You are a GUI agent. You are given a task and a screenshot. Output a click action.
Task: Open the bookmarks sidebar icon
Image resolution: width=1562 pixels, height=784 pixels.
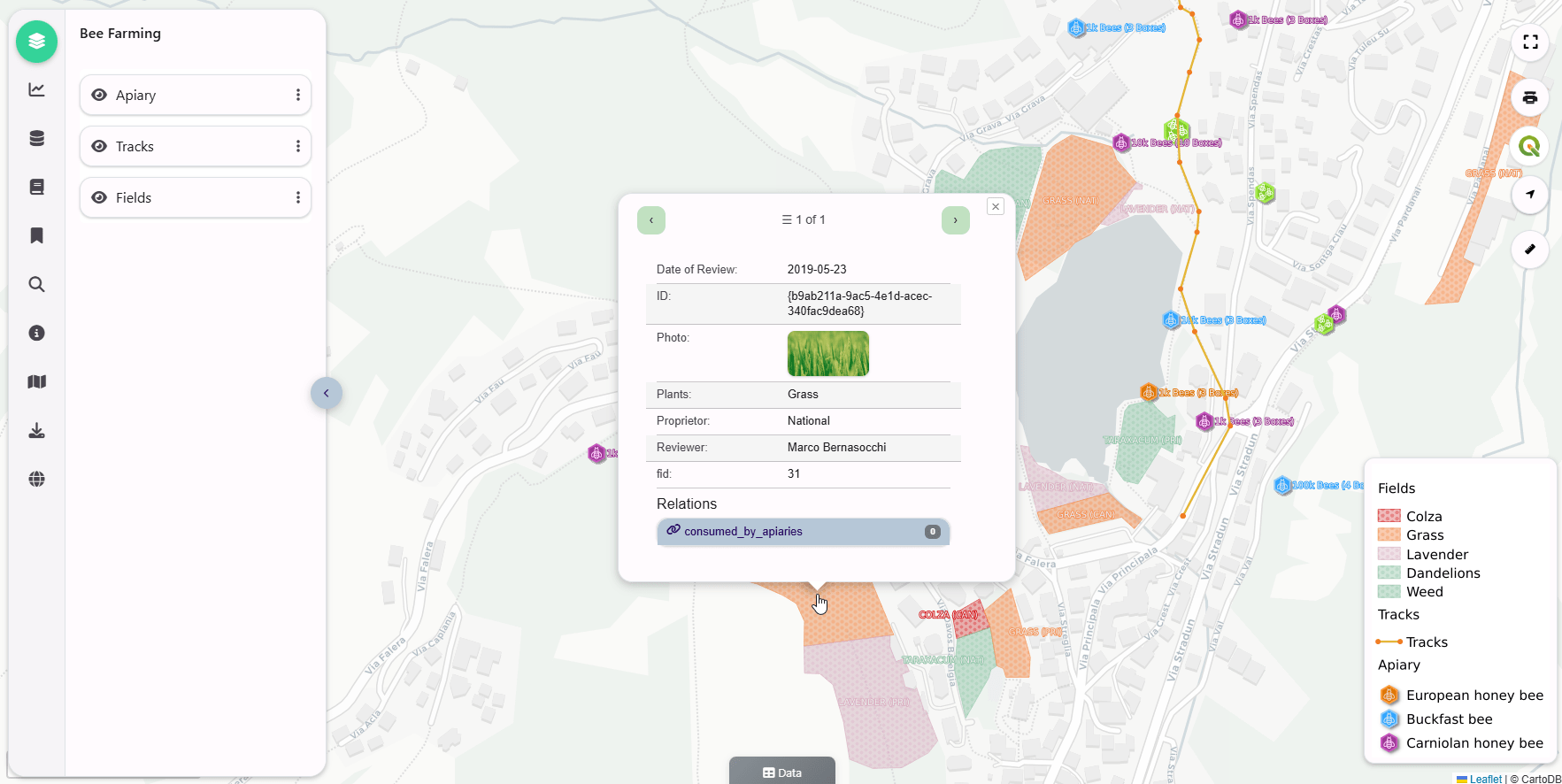(36, 235)
